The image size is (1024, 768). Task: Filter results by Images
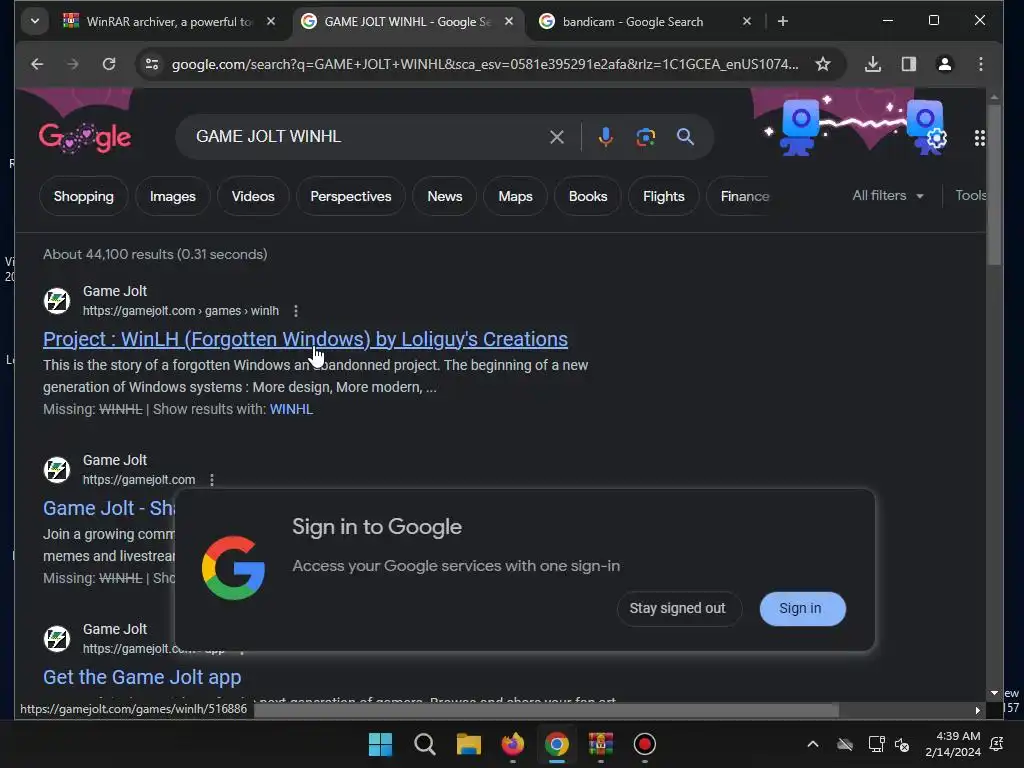click(x=172, y=196)
